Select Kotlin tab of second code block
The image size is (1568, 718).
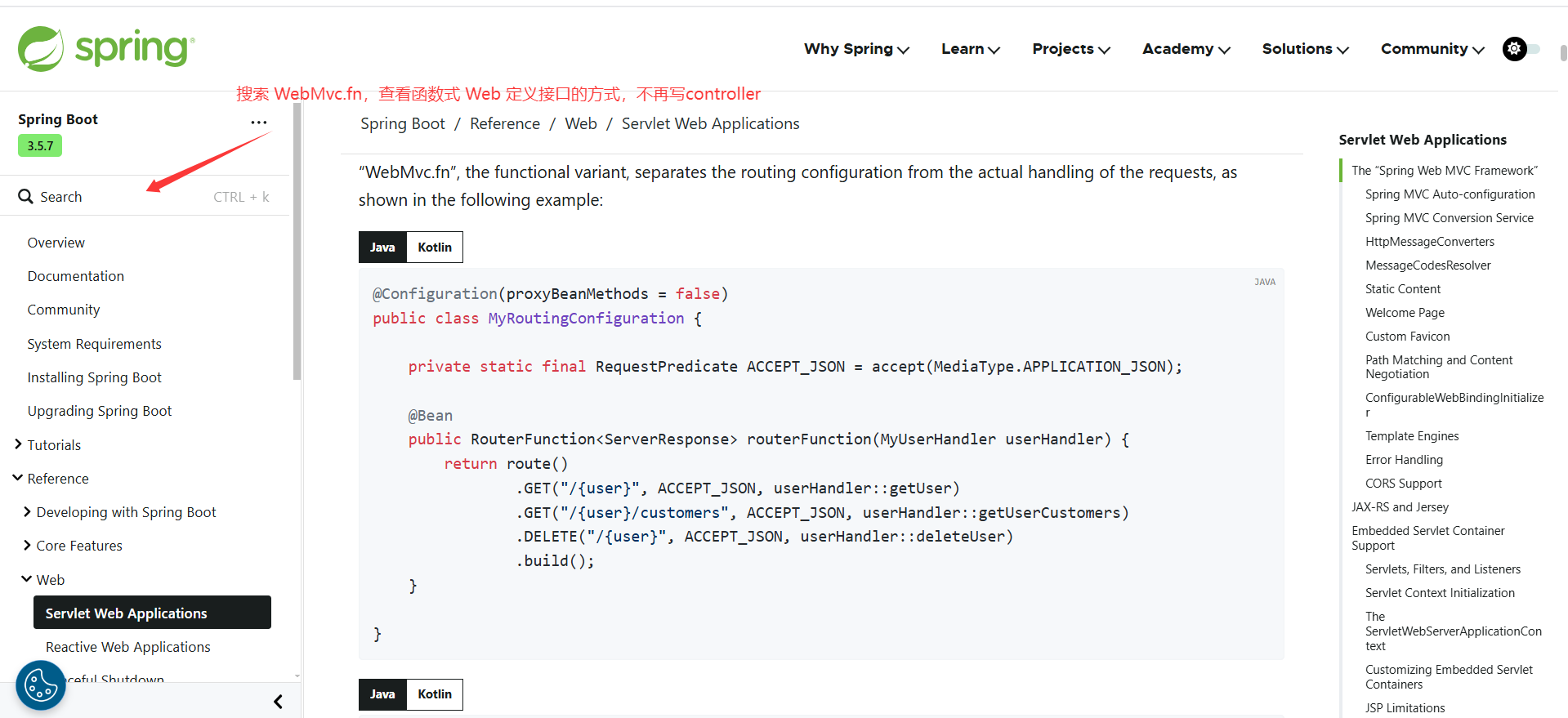click(435, 694)
